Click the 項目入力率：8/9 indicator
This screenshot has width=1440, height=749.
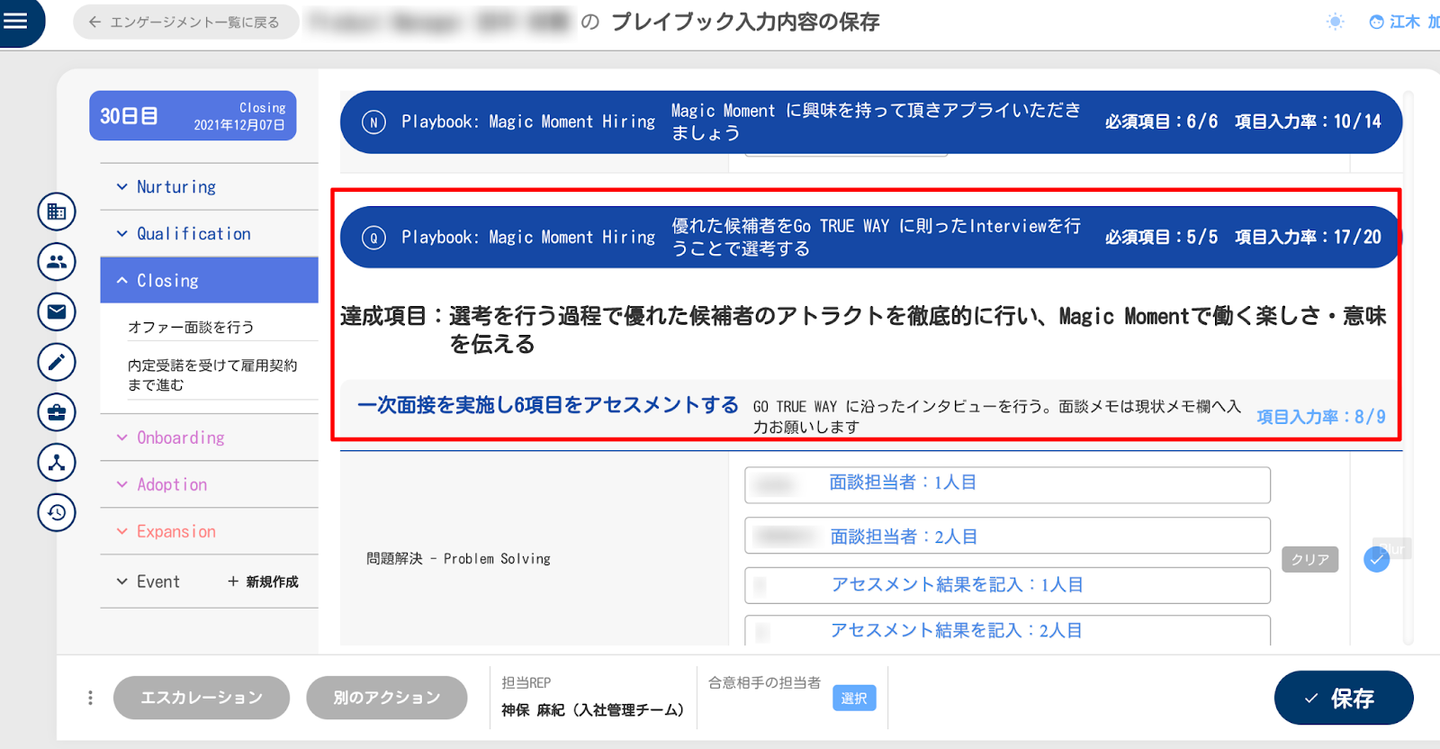[x=1321, y=416]
